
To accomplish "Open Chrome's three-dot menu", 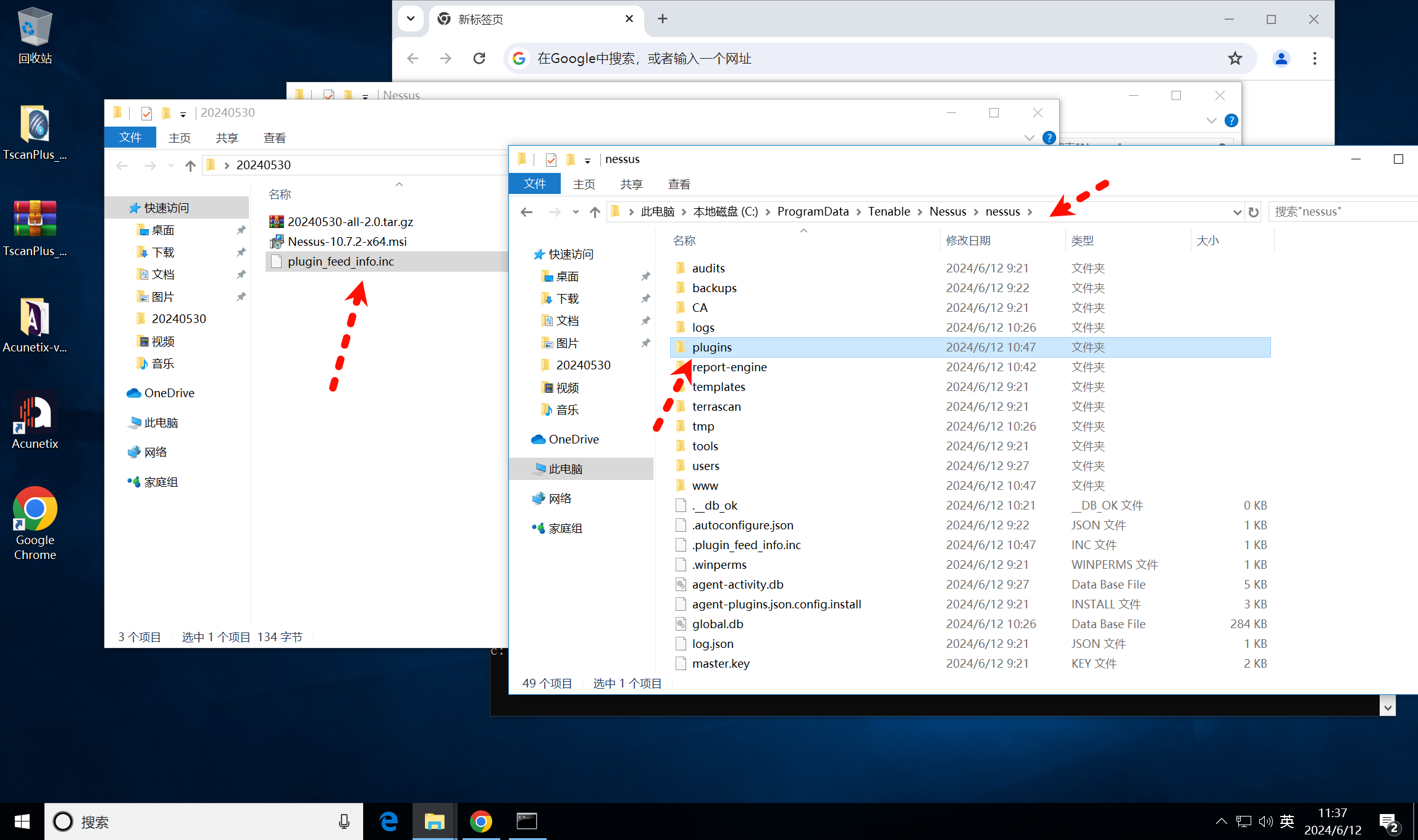I will pyautogui.click(x=1314, y=59).
